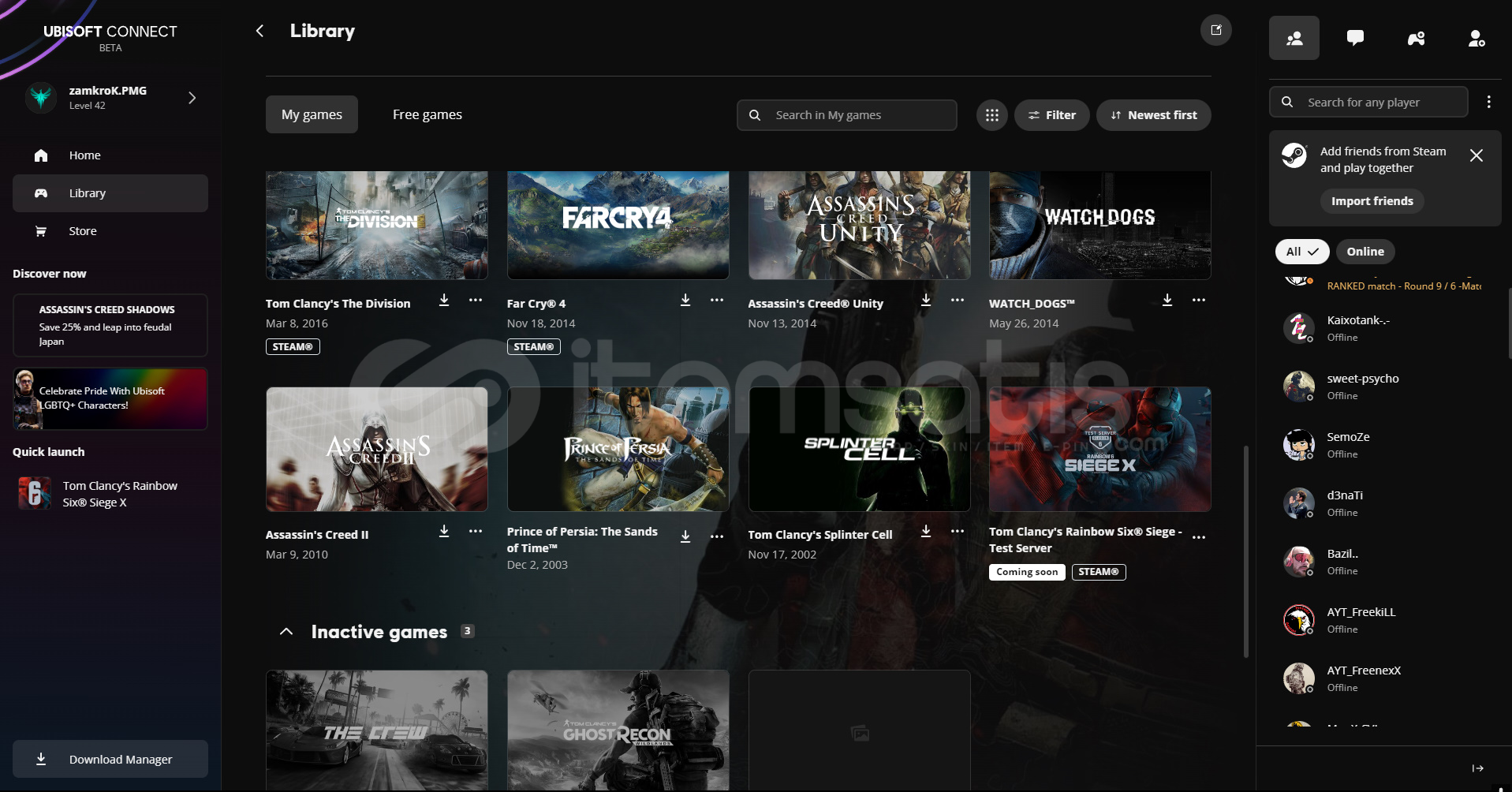This screenshot has width=1512, height=792.
Task: Open the chat messages icon
Action: point(1355,38)
